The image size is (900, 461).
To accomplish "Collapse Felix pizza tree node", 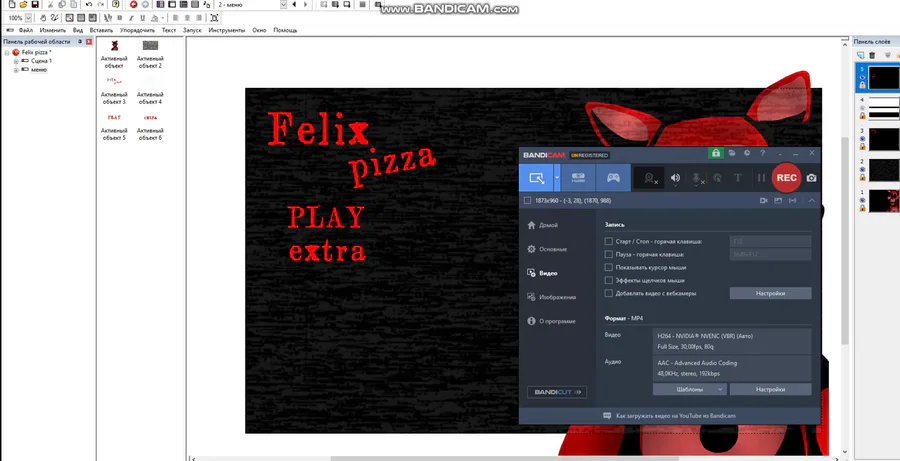I will [7, 52].
